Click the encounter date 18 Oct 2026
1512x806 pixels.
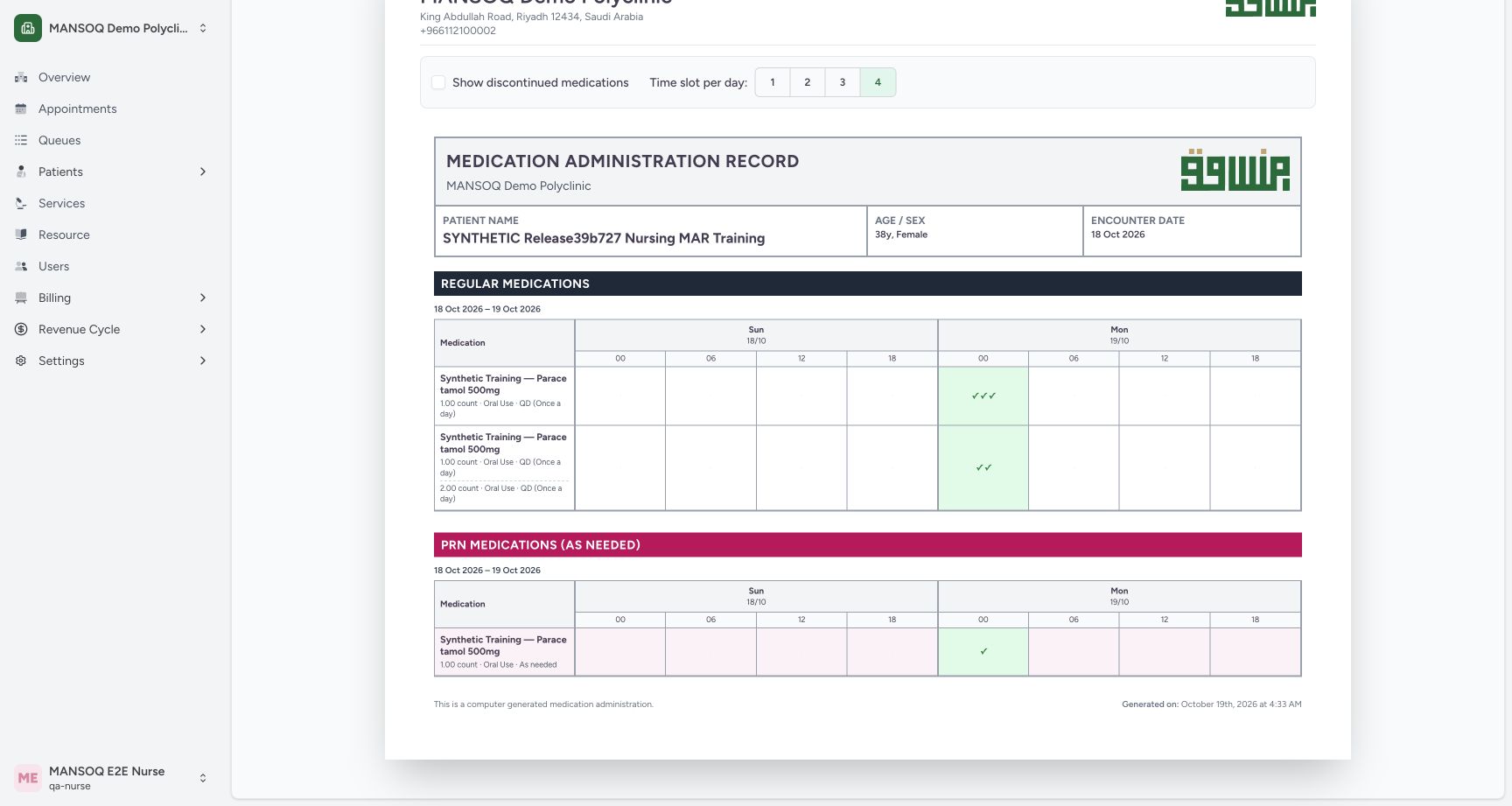point(1117,235)
